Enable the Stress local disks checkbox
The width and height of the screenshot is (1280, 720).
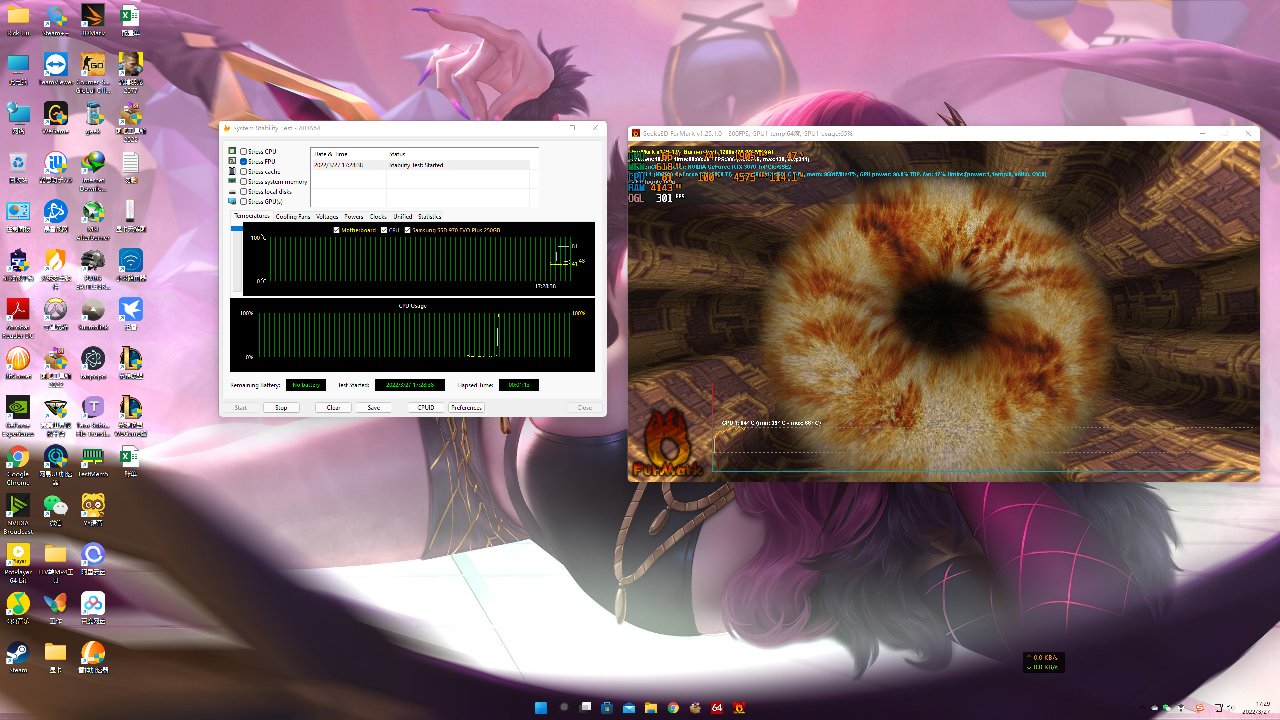[x=243, y=191]
